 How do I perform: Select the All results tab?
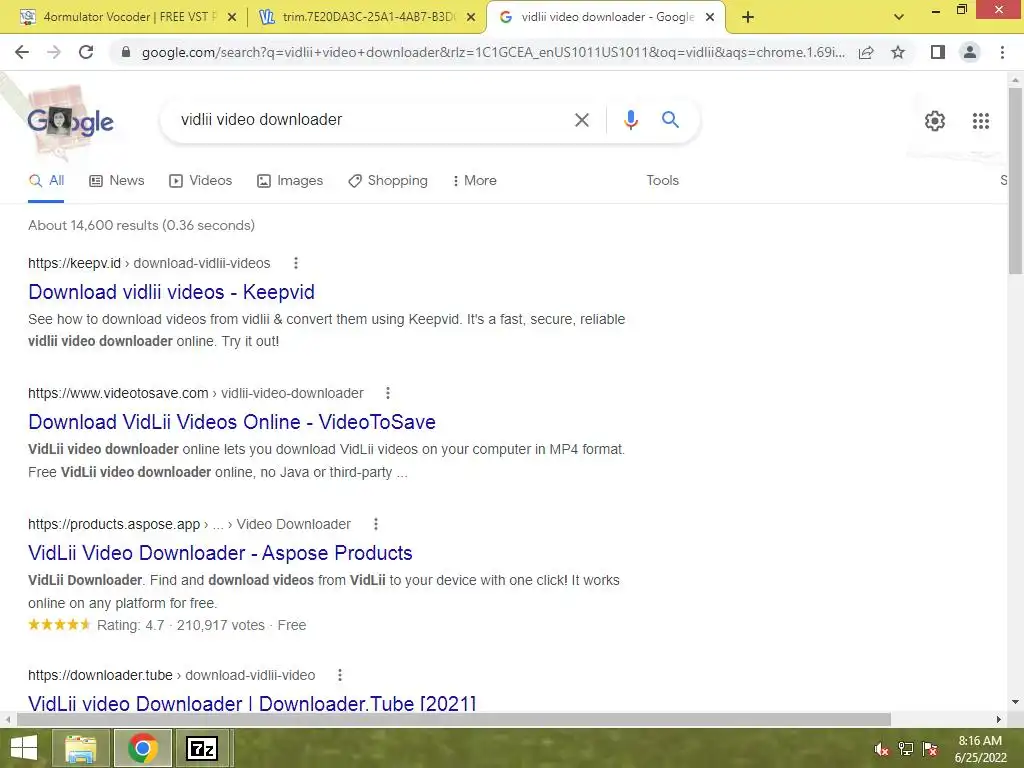tap(46, 181)
